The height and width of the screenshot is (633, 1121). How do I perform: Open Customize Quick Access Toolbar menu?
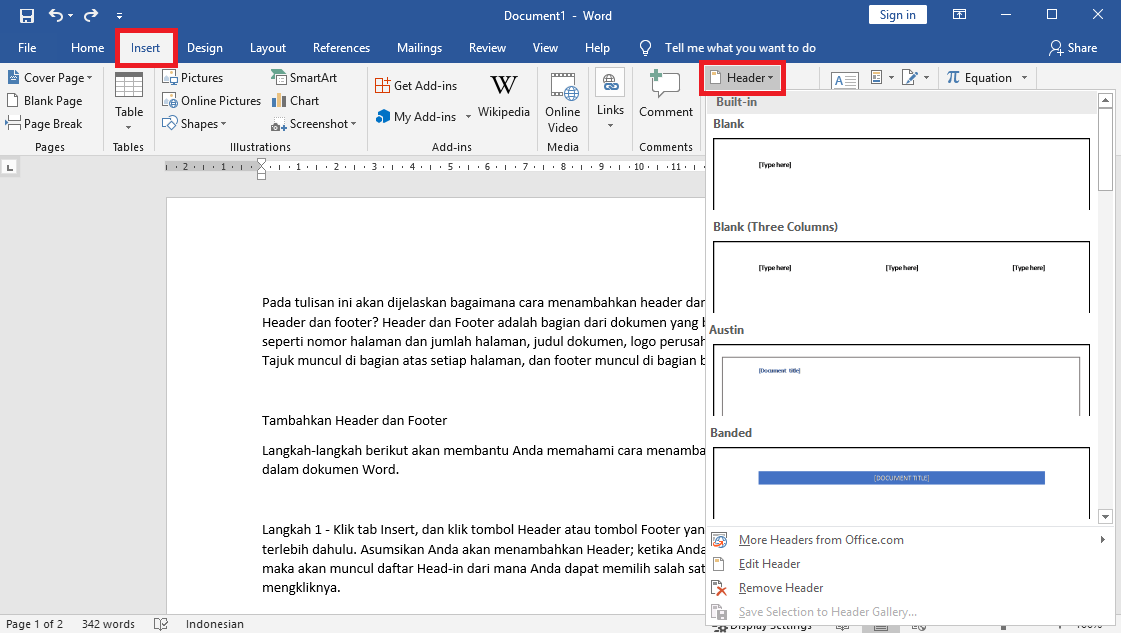119,16
